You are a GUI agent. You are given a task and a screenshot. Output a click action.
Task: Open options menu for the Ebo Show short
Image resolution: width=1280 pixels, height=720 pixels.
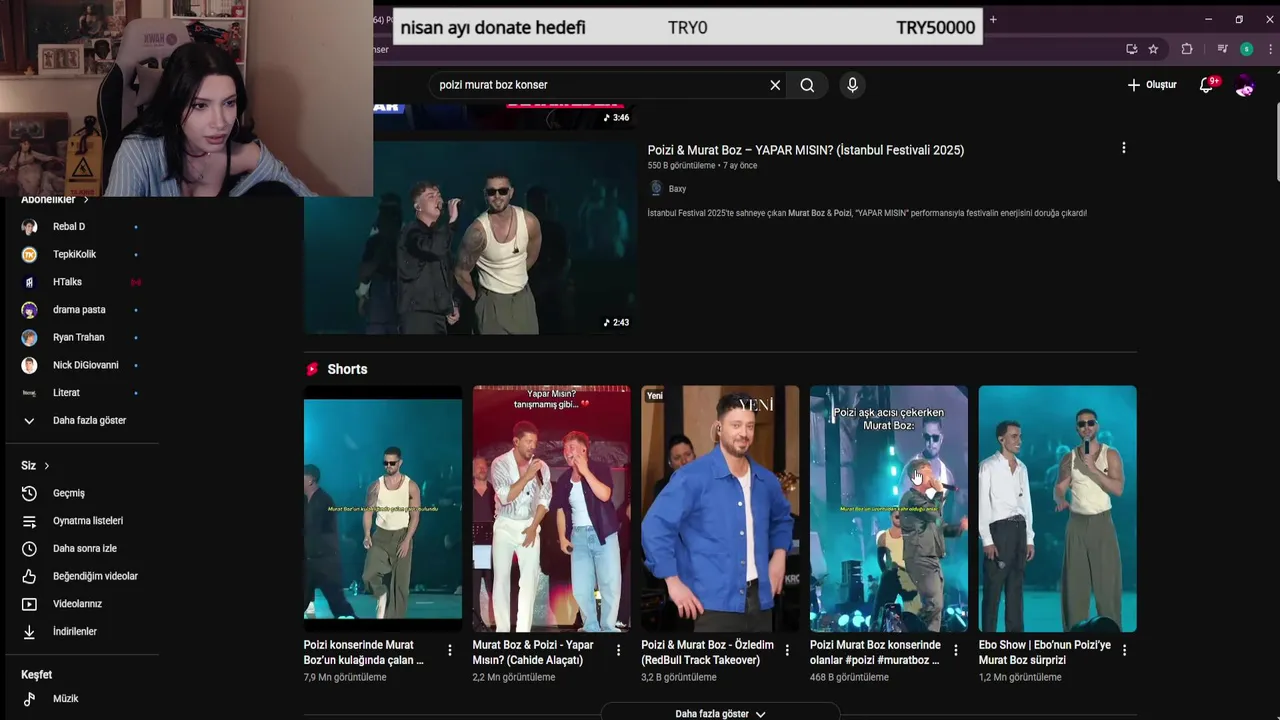1124,650
